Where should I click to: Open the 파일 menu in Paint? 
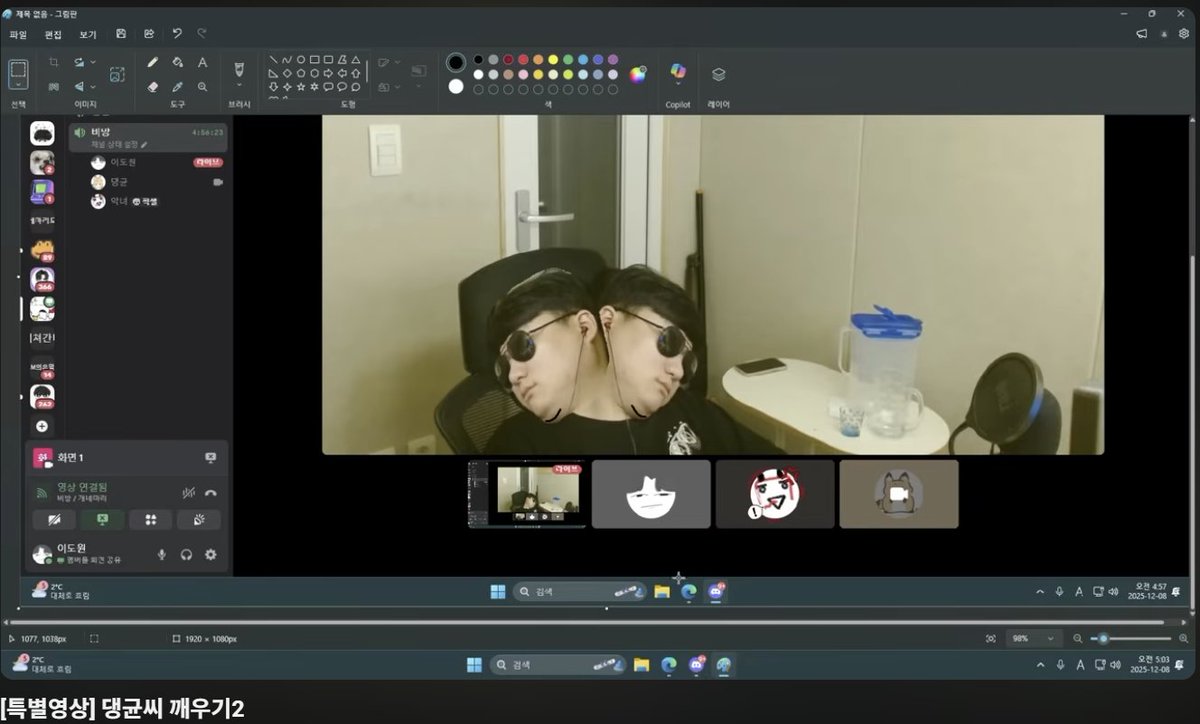(x=18, y=34)
